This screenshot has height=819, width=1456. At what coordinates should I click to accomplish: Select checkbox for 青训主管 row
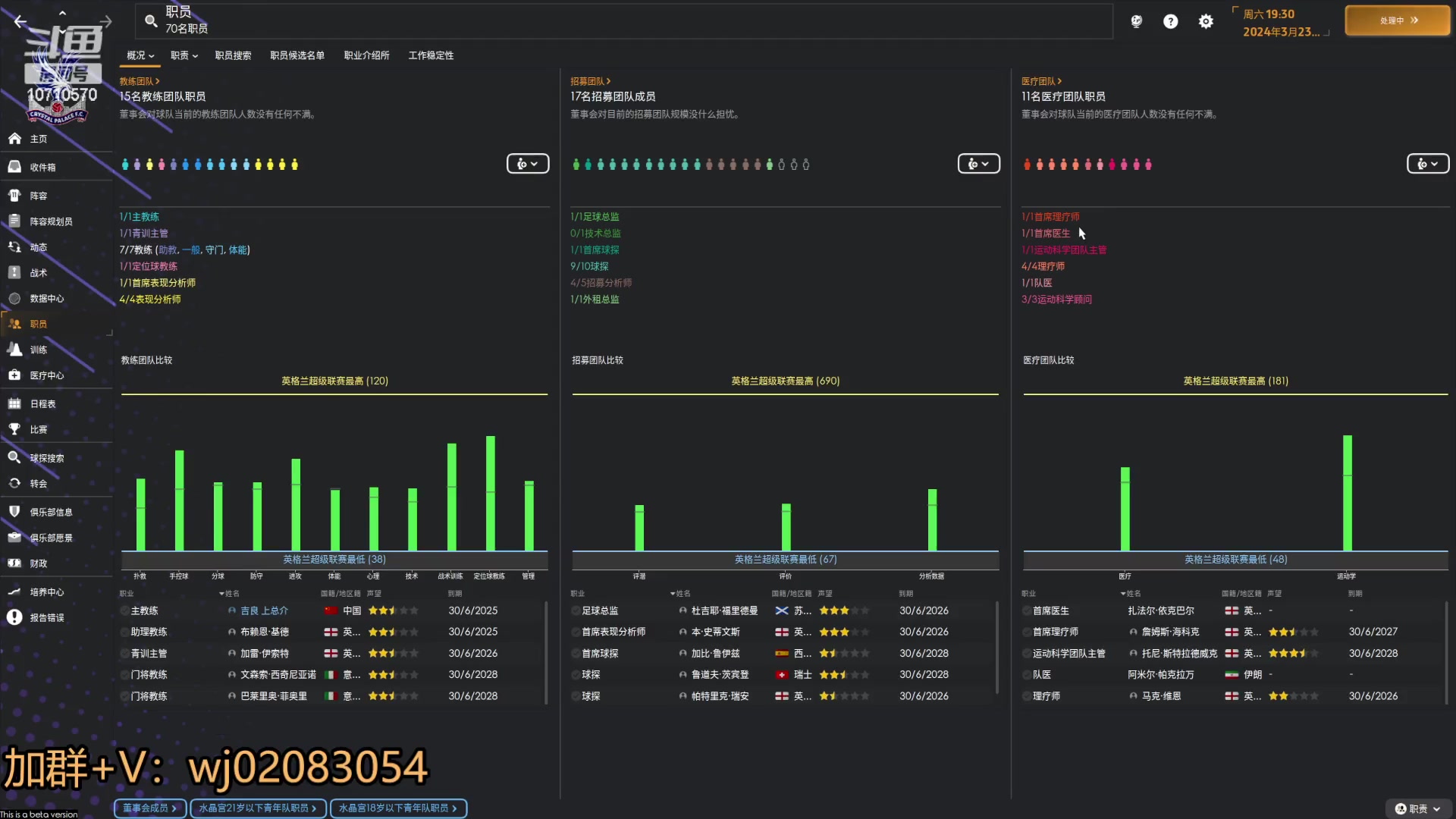tap(124, 653)
